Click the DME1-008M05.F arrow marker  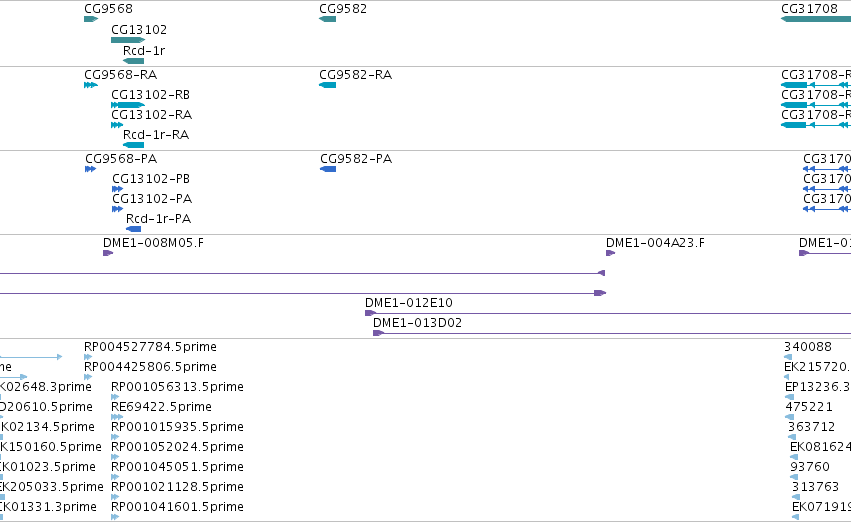[108, 253]
